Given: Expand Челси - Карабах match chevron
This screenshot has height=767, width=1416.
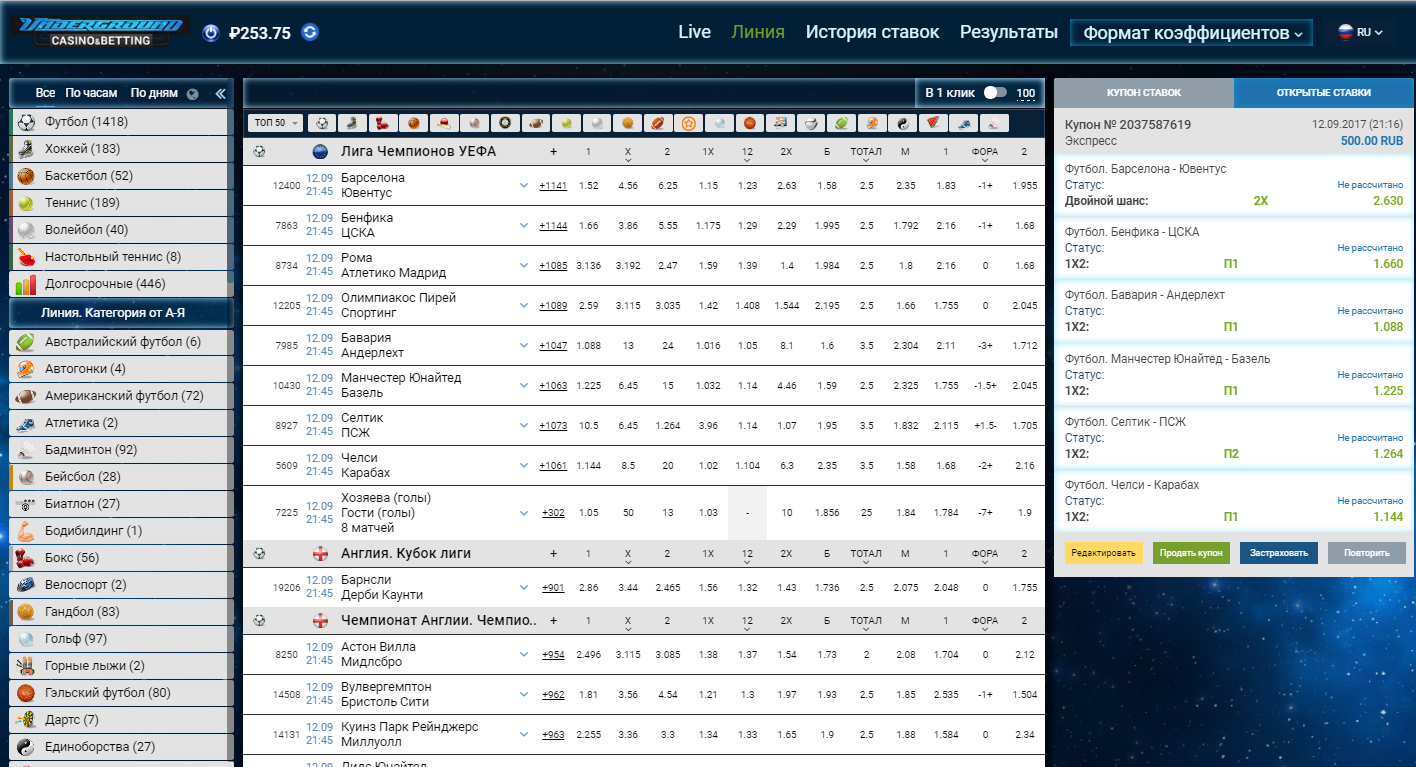Looking at the screenshot, I should pos(523,465).
